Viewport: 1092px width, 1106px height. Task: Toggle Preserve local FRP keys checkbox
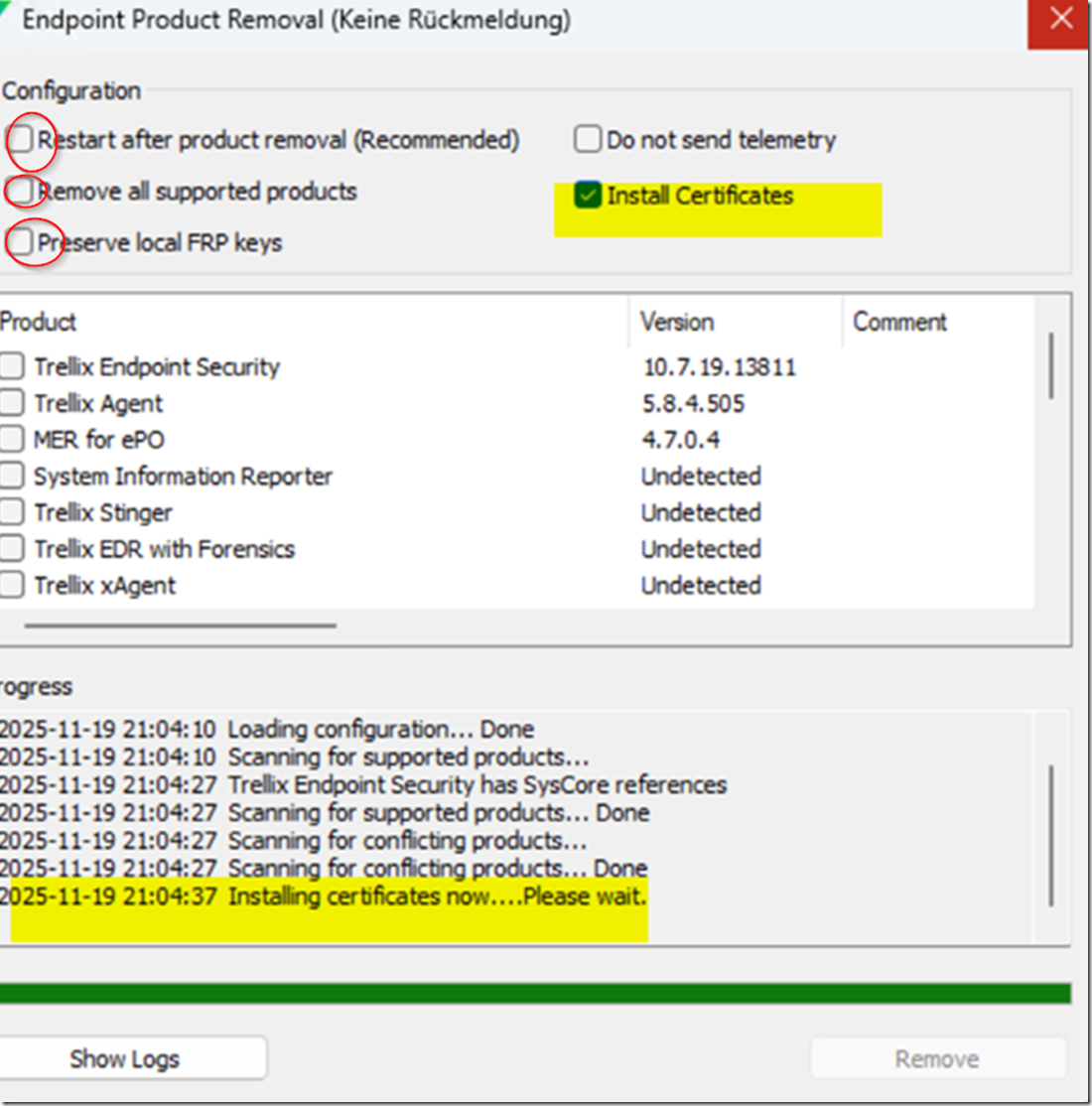click(21, 241)
